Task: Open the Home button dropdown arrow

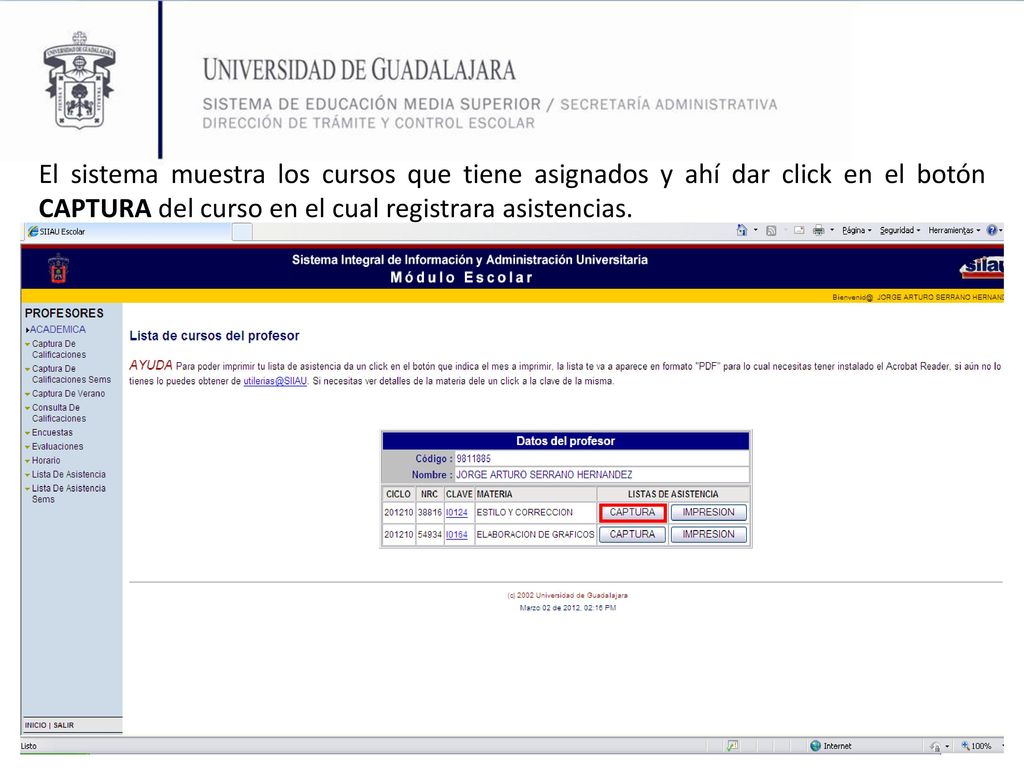Action: pos(756,231)
